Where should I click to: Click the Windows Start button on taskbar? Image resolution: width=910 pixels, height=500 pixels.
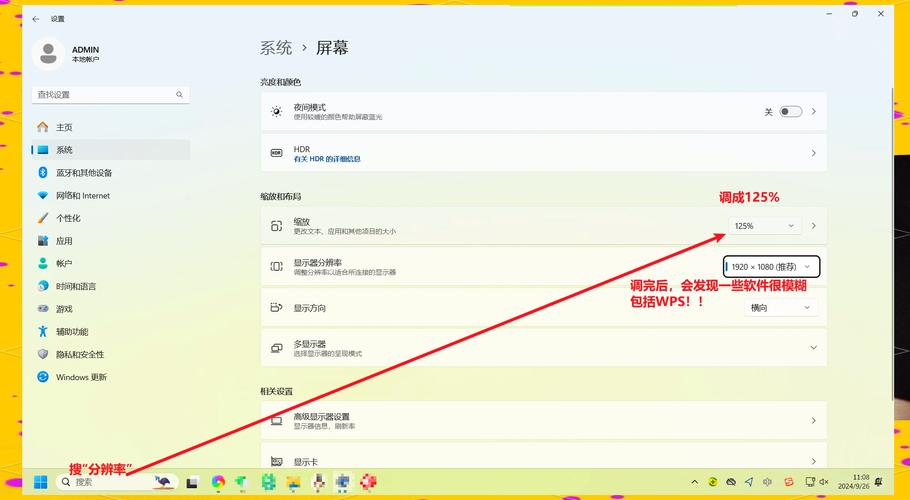tap(41, 482)
